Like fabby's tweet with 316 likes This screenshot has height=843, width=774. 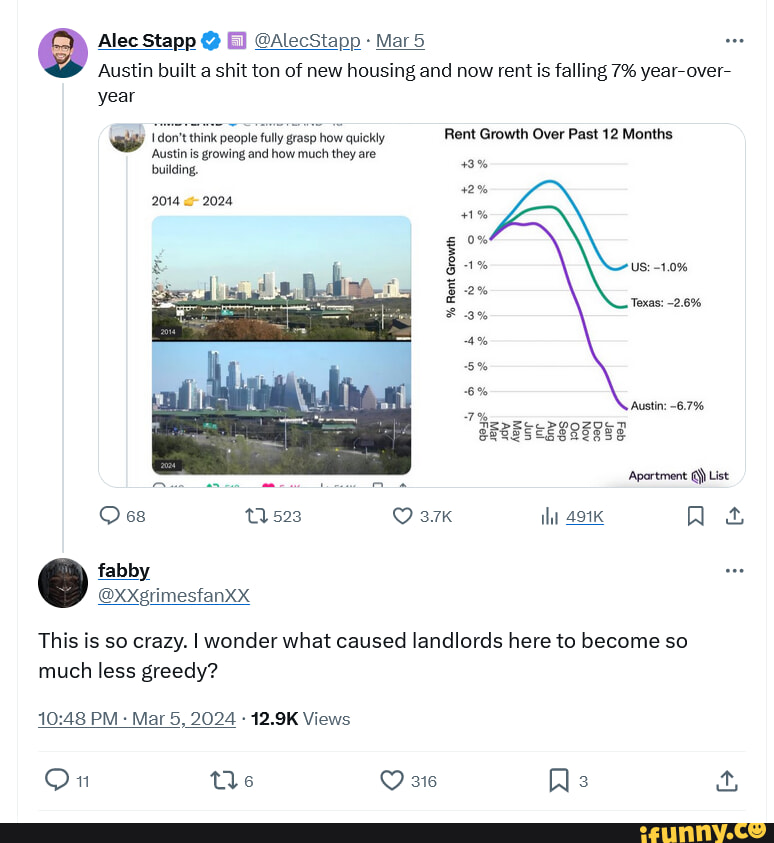tap(393, 781)
